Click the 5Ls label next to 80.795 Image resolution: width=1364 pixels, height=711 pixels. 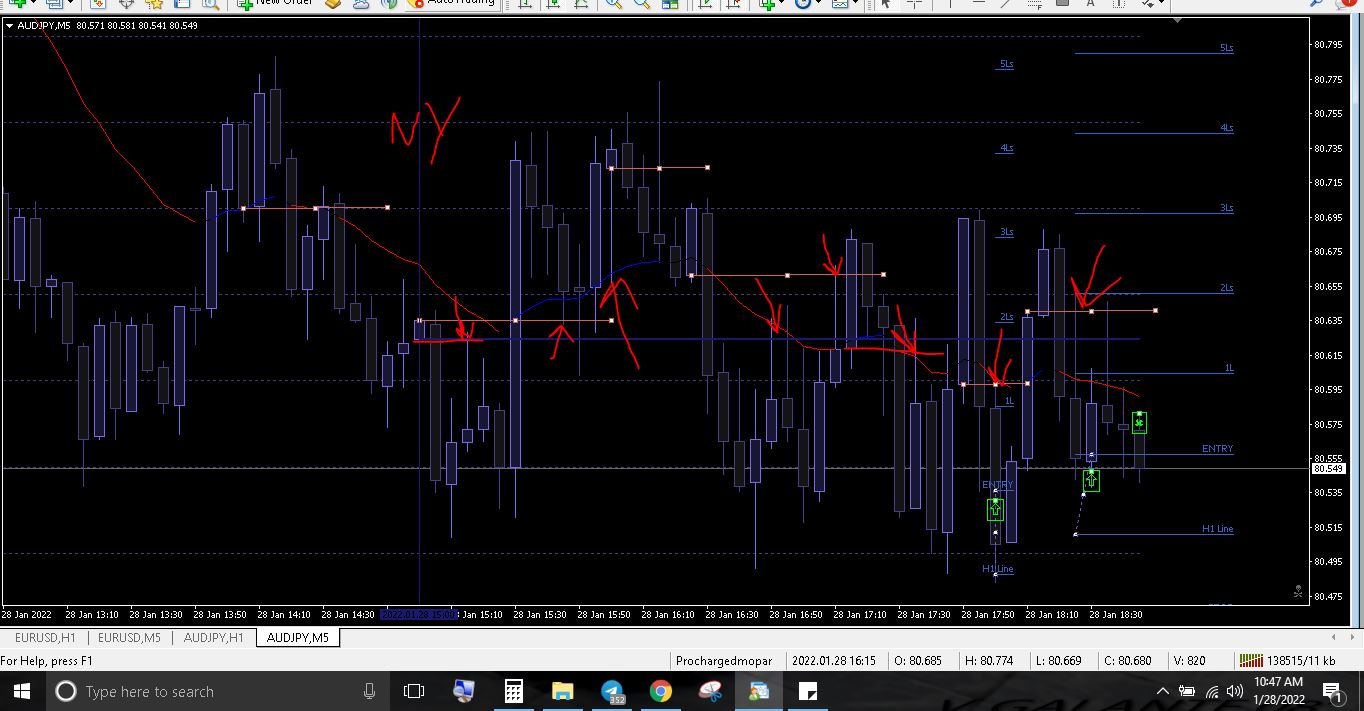click(1226, 48)
